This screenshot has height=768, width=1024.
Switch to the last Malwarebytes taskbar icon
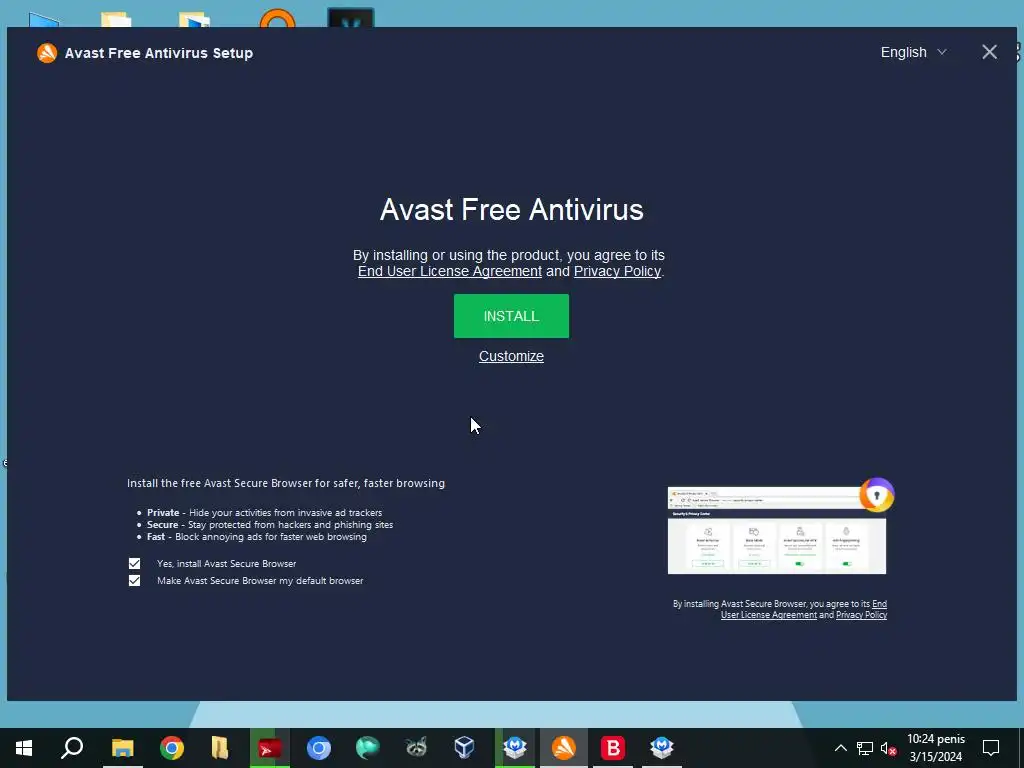[662, 748]
